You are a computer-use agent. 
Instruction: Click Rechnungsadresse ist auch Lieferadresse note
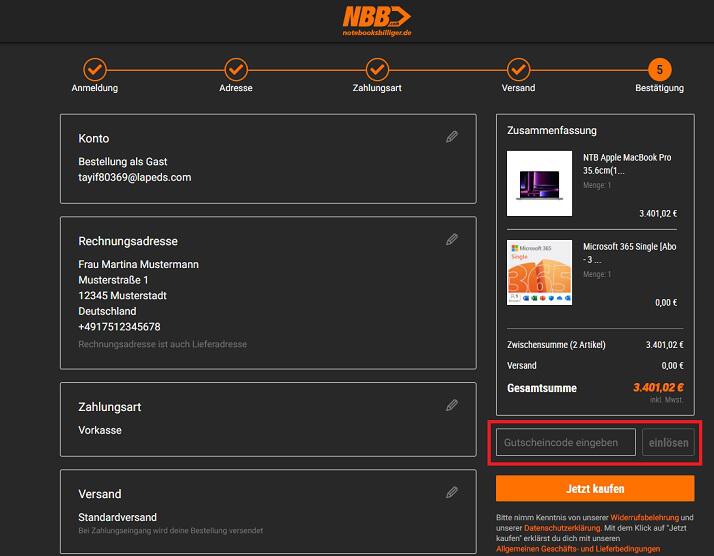[x=163, y=344]
